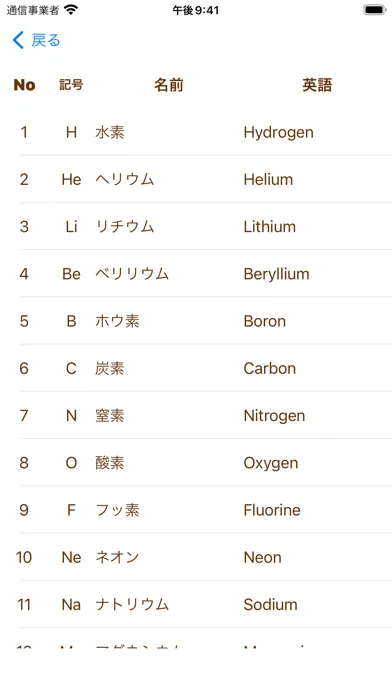Viewport: 392px width, 696px height.
Task: Click the 記号 column header
Action: pos(71,85)
